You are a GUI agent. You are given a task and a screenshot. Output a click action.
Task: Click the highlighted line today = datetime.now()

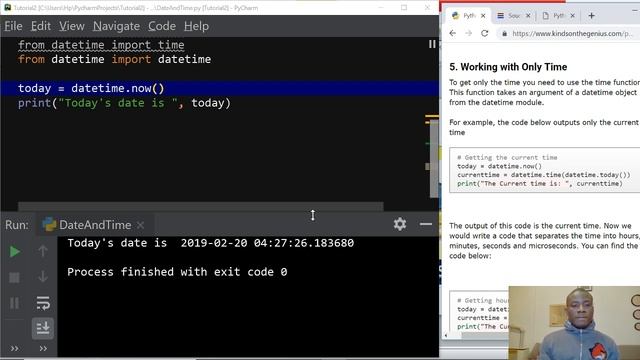click(x=220, y=88)
